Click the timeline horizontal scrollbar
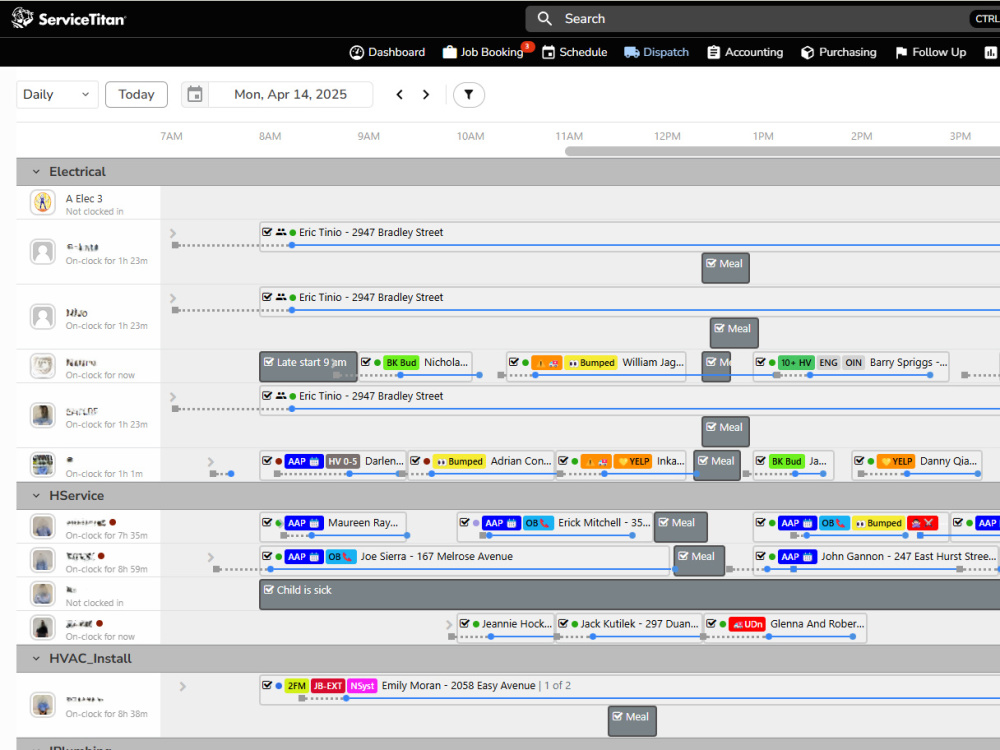Image resolution: width=1000 pixels, height=750 pixels. [x=782, y=151]
